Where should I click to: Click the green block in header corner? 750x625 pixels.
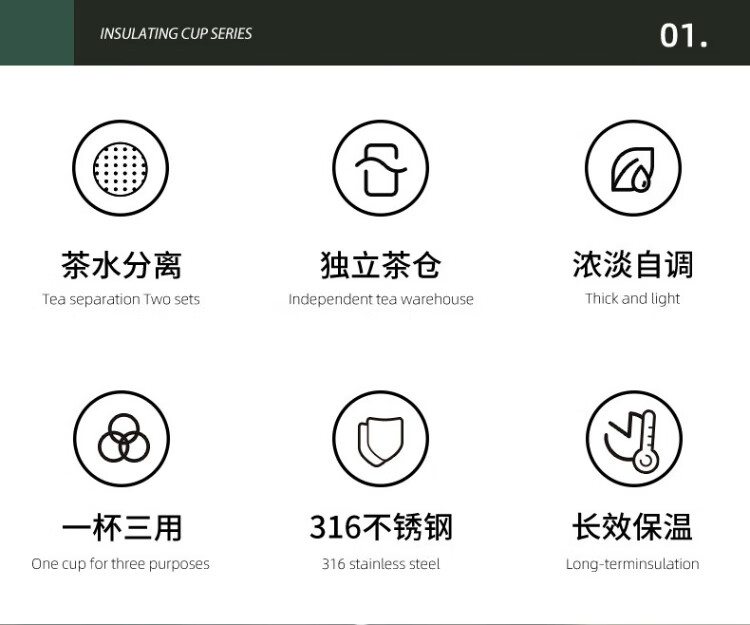pos(37,32)
